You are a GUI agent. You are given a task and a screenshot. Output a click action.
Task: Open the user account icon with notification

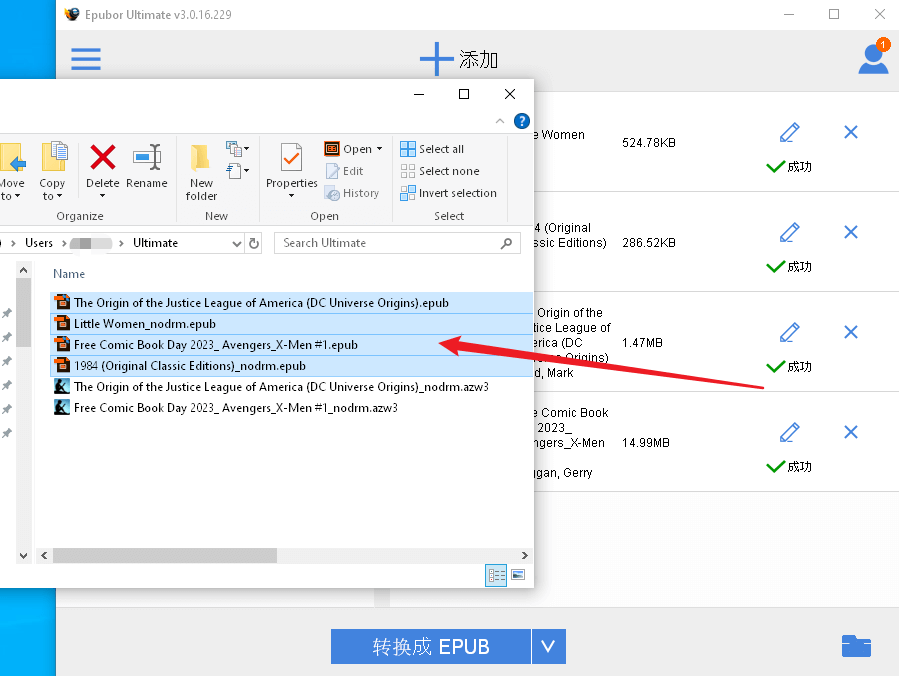point(873,57)
